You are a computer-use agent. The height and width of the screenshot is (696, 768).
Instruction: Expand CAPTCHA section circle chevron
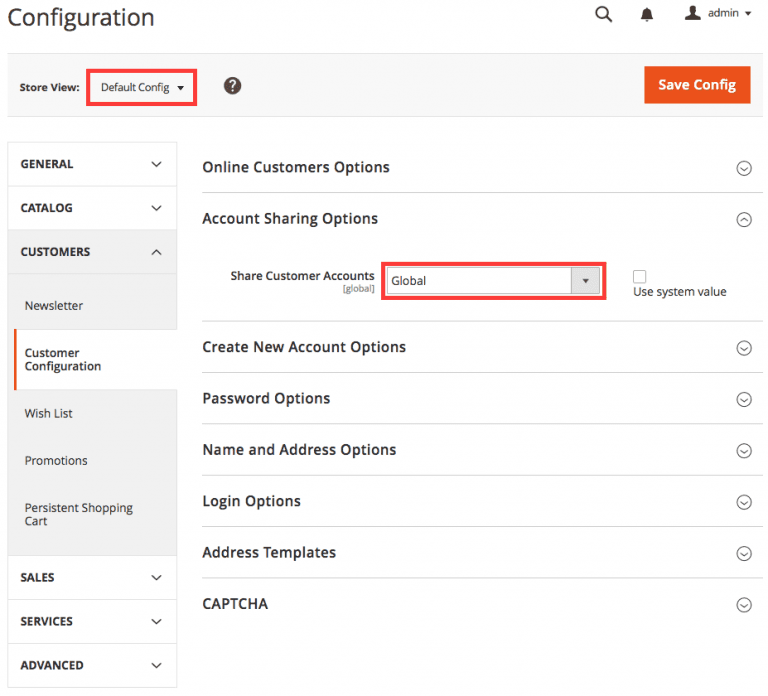[744, 605]
